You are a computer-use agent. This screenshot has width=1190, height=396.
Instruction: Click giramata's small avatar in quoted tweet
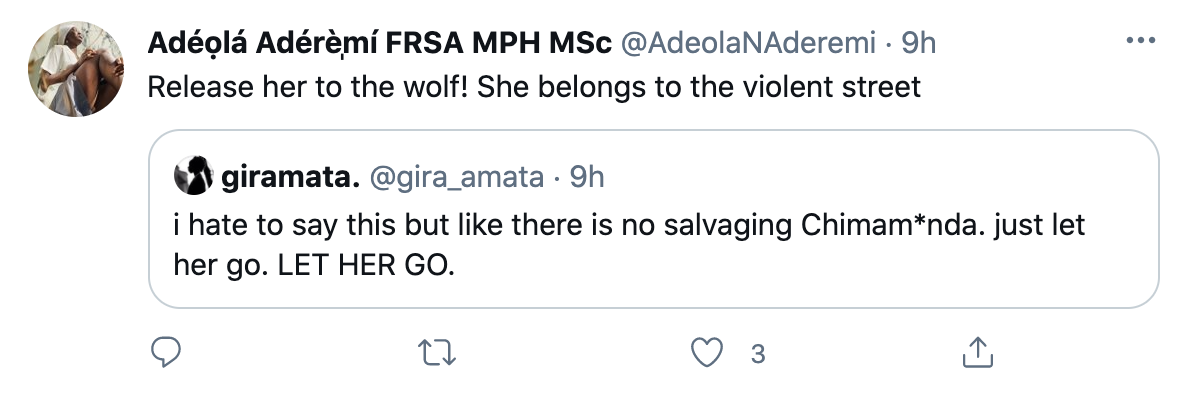pos(194,176)
